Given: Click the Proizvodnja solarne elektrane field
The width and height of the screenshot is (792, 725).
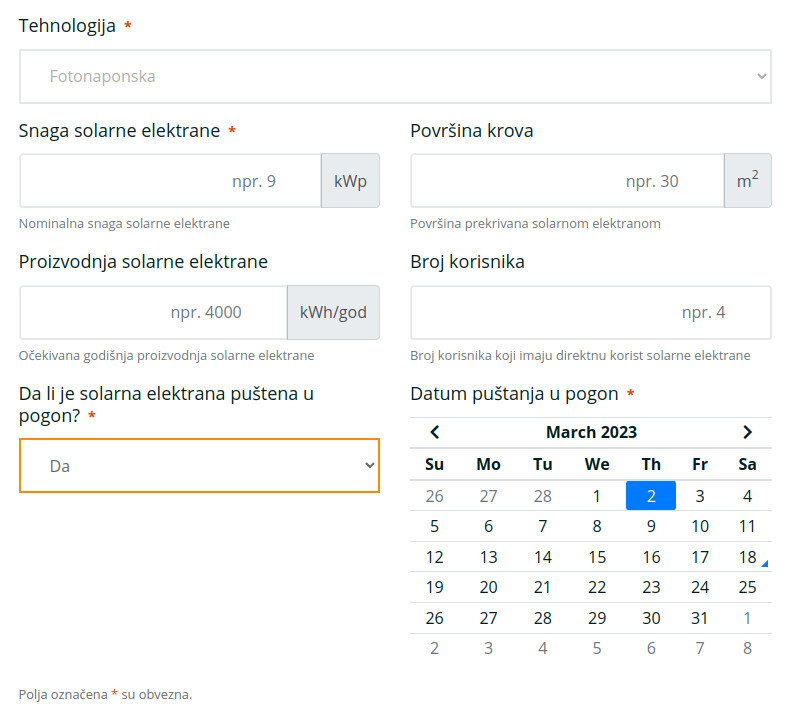Looking at the screenshot, I should click(x=153, y=312).
